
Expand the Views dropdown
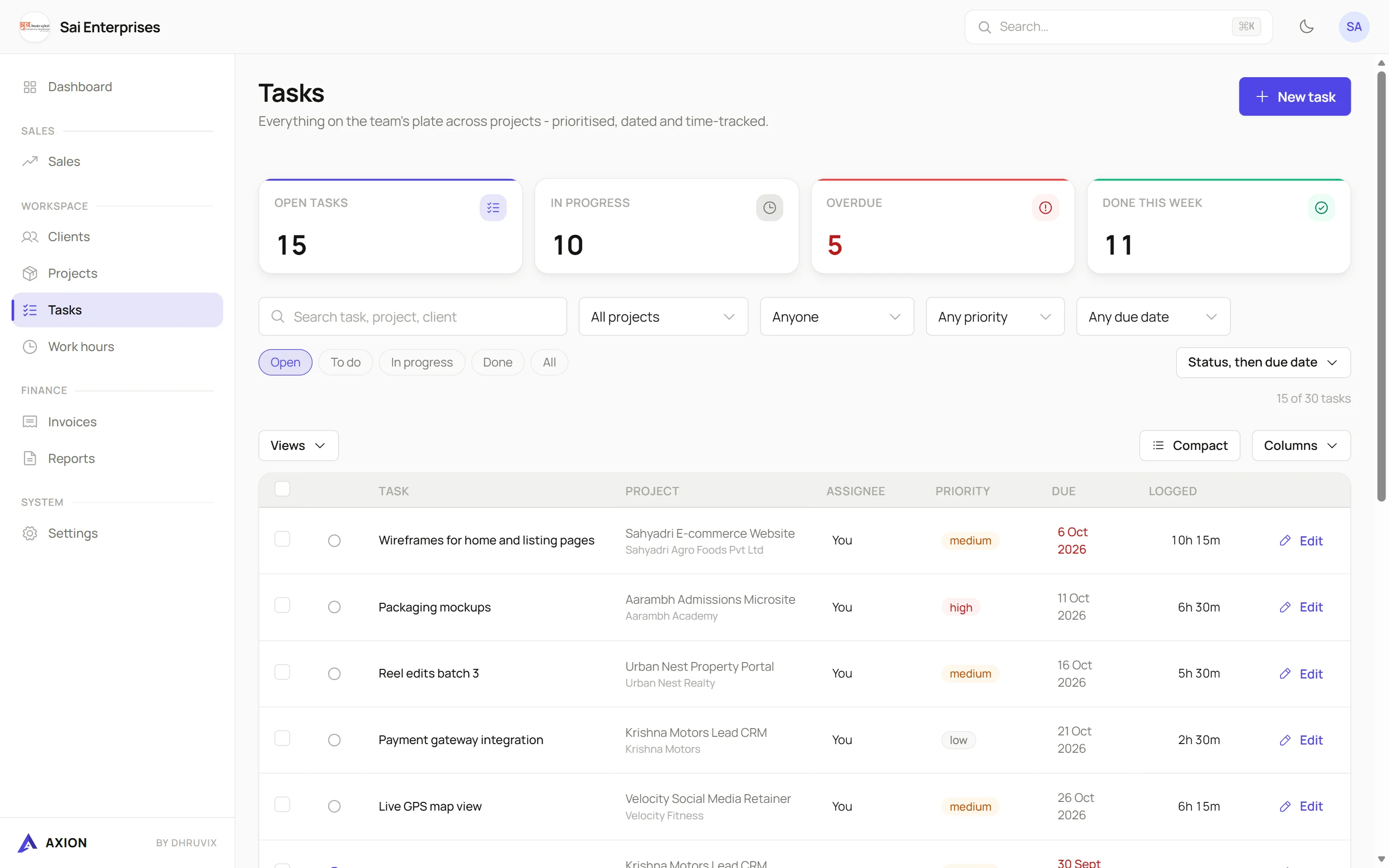click(x=299, y=446)
